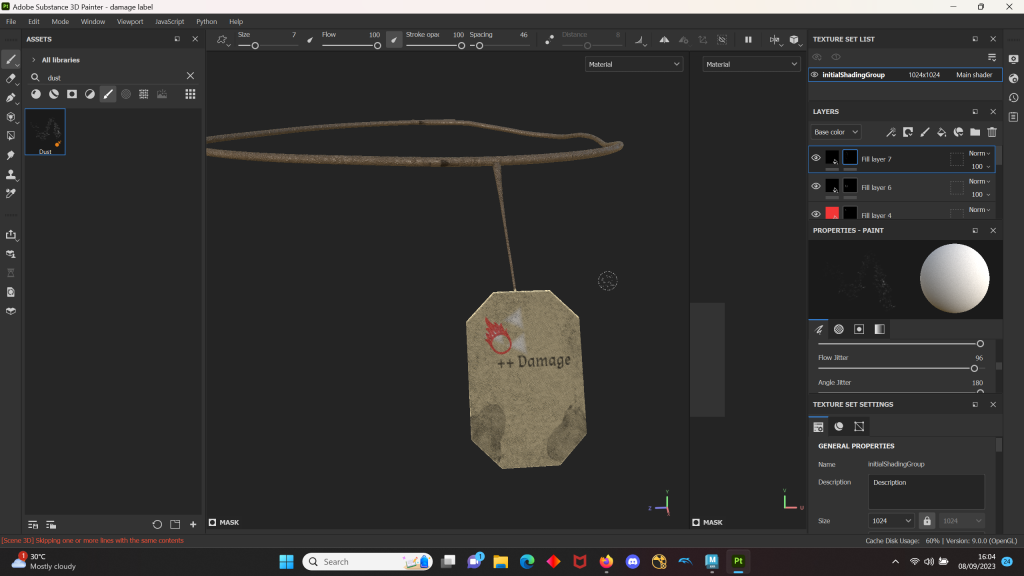Select the Fill layer 6 row
The width and height of the screenshot is (1024, 576).
[x=904, y=187]
